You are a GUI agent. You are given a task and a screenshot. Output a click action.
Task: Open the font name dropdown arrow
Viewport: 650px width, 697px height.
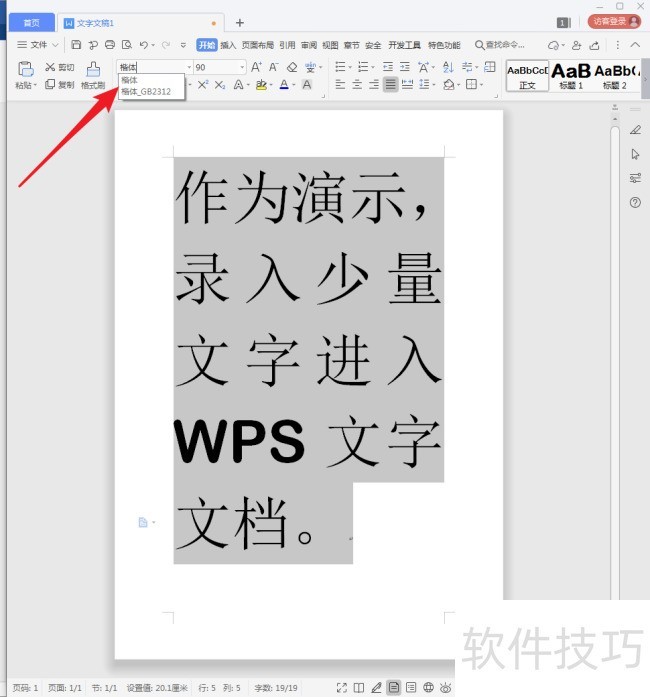[189, 67]
